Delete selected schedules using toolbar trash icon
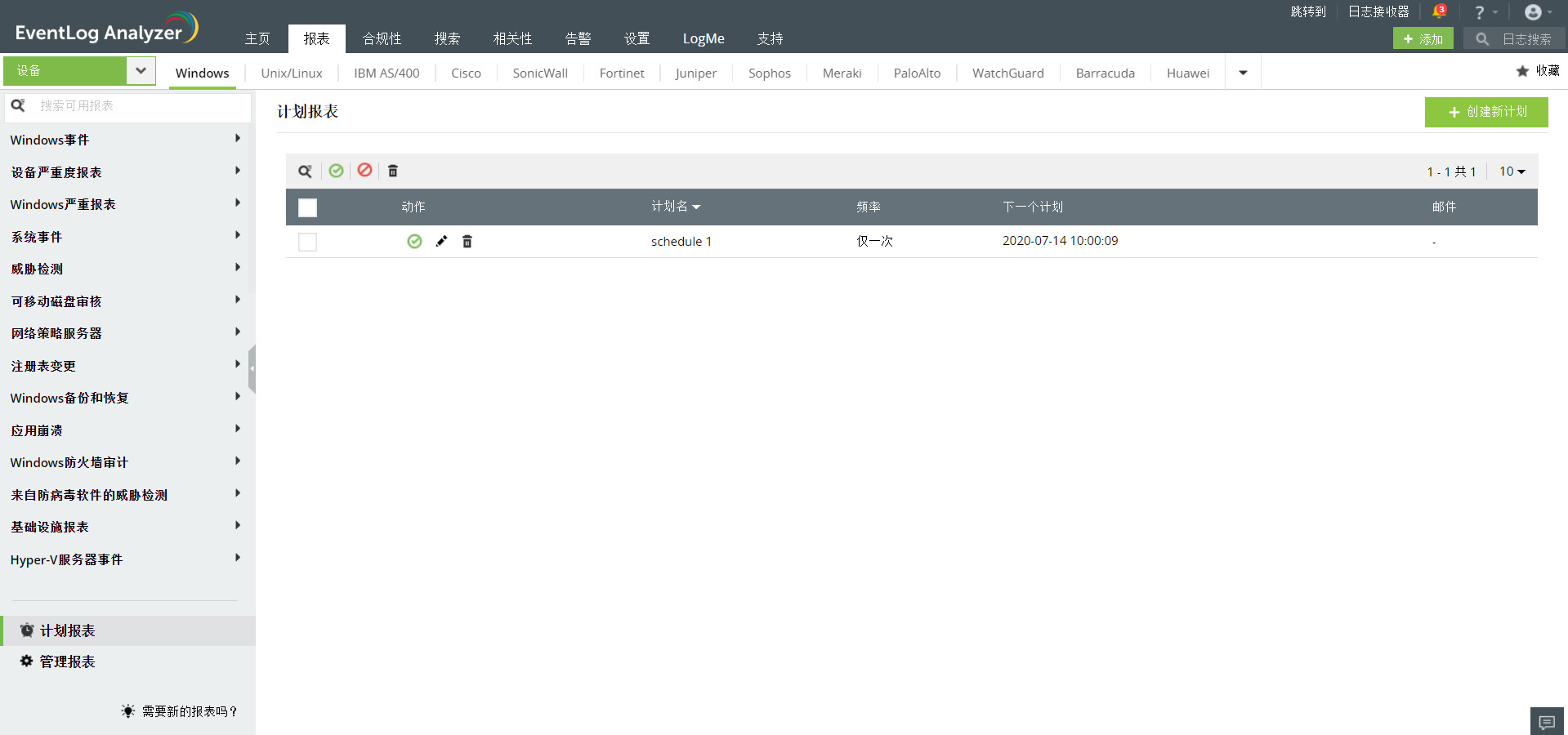 coord(393,171)
